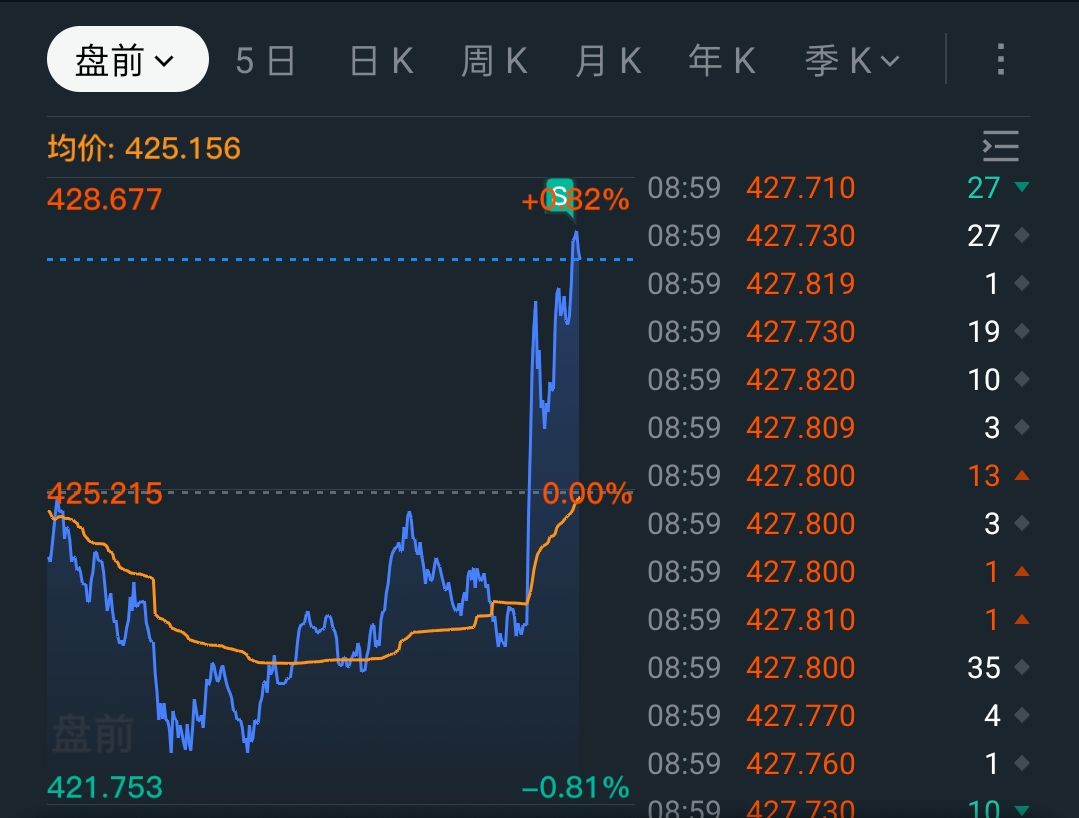Click the 421.753 low price label
The image size is (1079, 818).
click(104, 787)
